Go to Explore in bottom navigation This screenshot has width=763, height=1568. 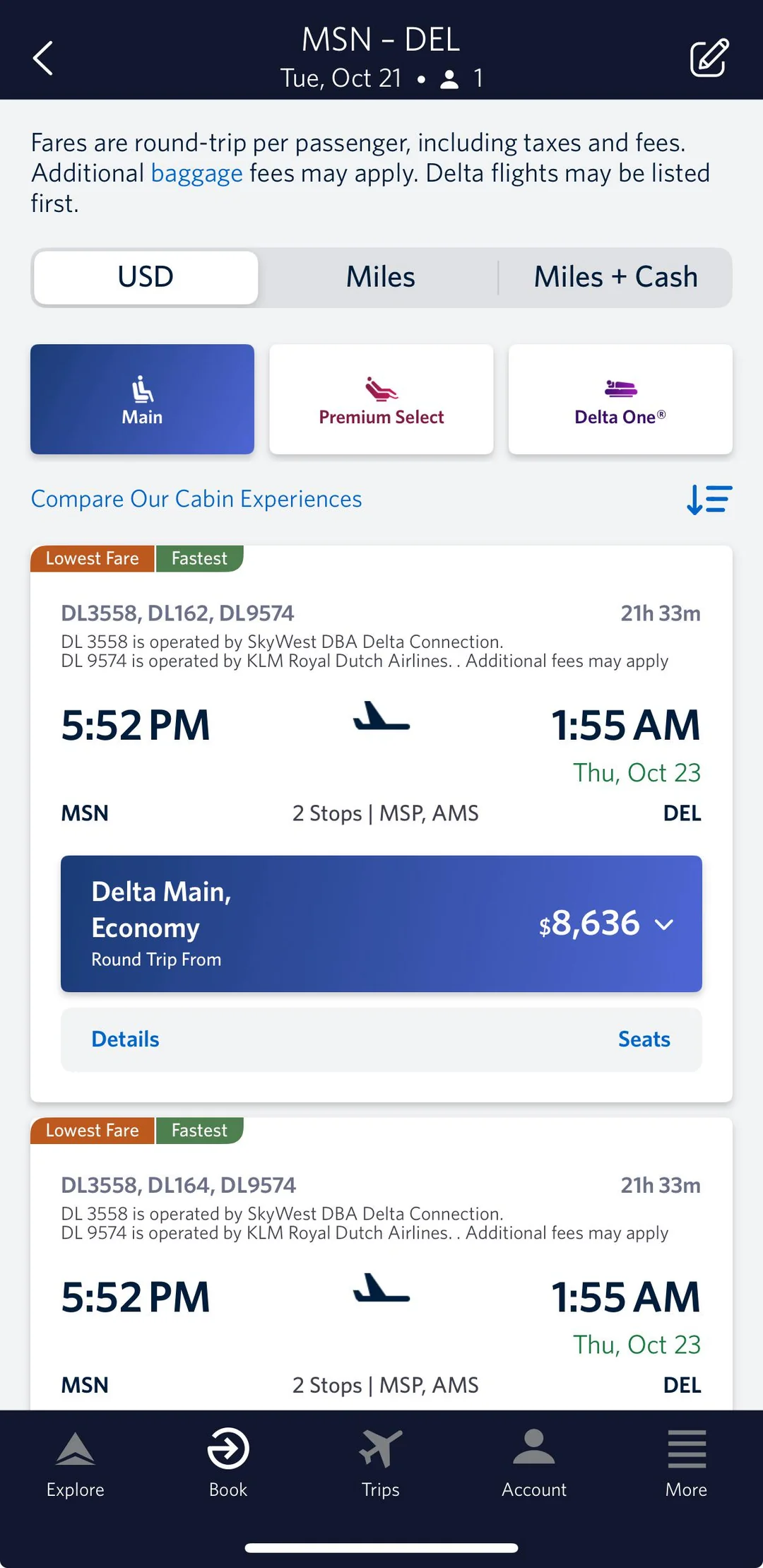pyautogui.click(x=76, y=1463)
